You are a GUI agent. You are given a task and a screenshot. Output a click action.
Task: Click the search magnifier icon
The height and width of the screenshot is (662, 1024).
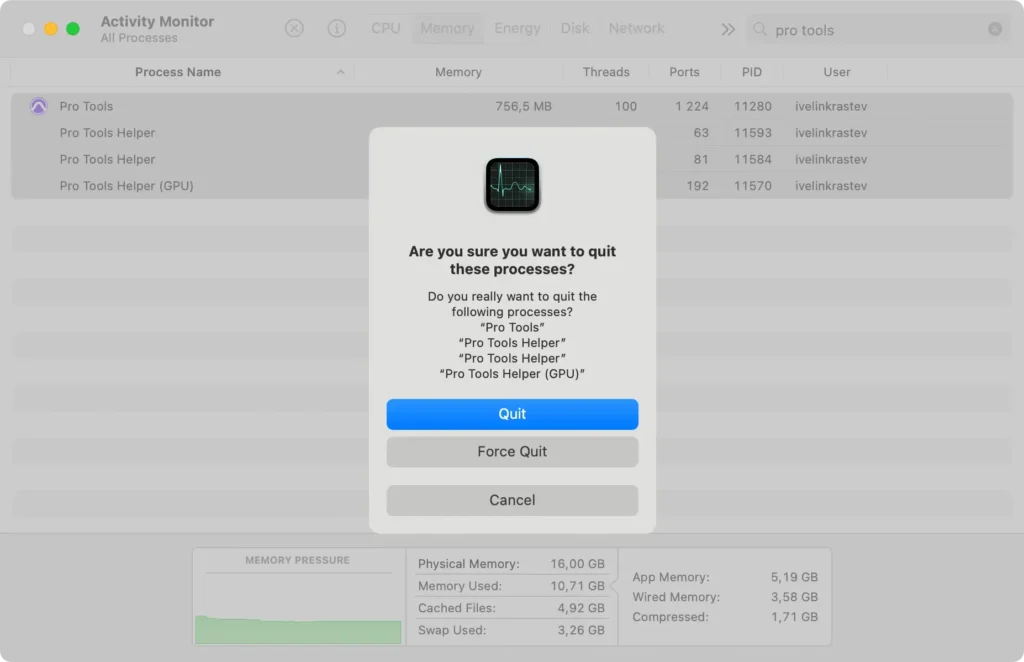click(x=760, y=29)
